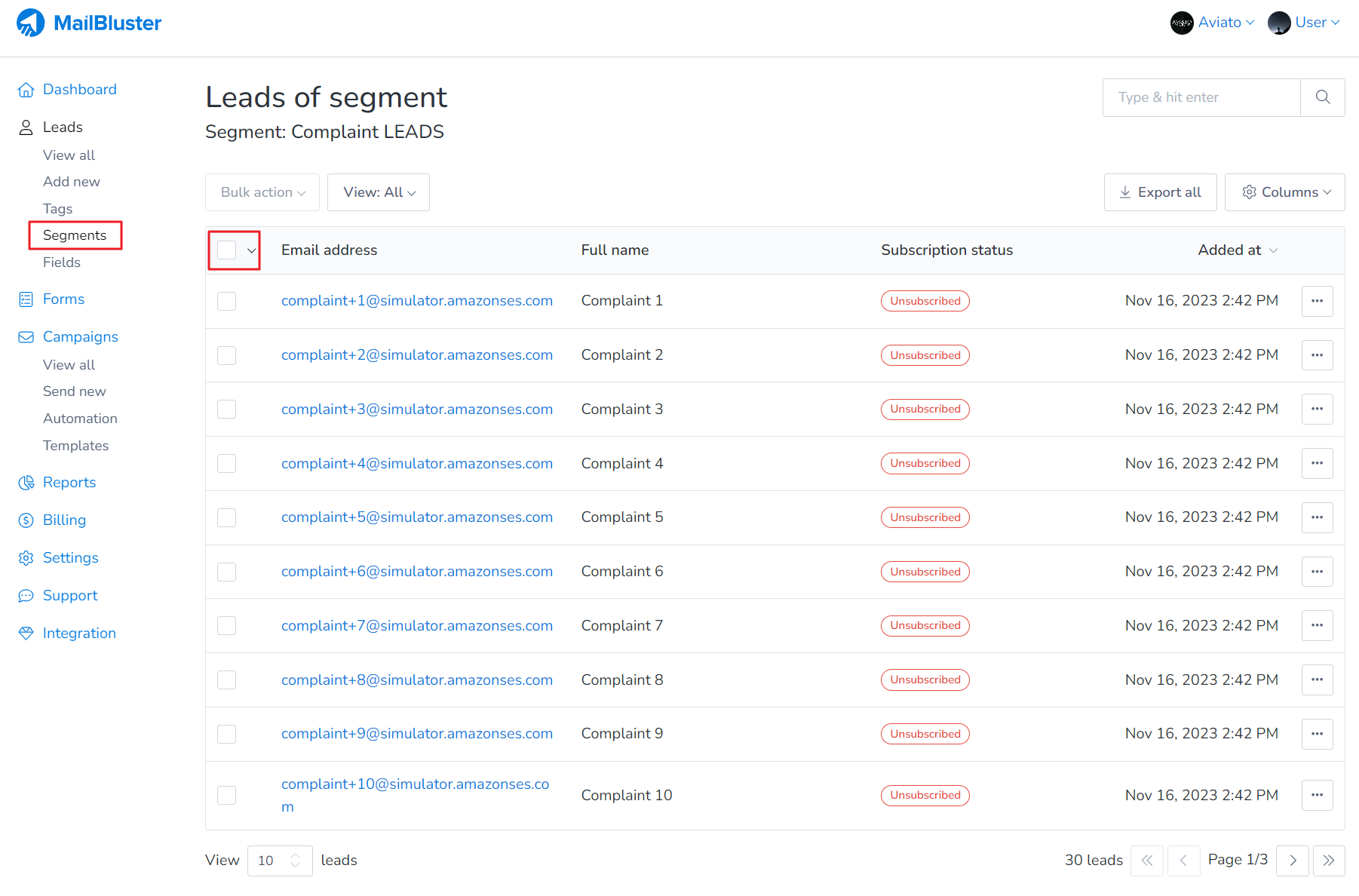Click the Aviato brand avatar
Image resolution: width=1359 pixels, height=896 pixels.
(x=1181, y=23)
